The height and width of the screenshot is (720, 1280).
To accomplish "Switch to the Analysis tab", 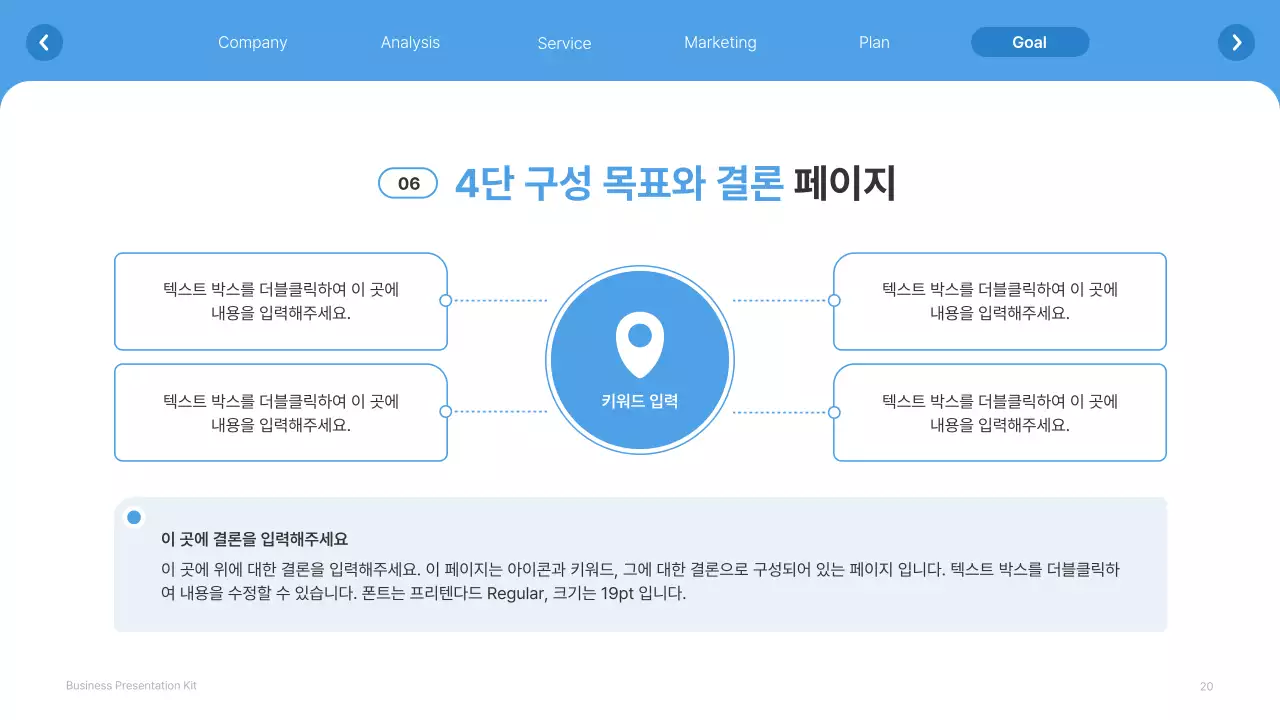I will pos(410,42).
